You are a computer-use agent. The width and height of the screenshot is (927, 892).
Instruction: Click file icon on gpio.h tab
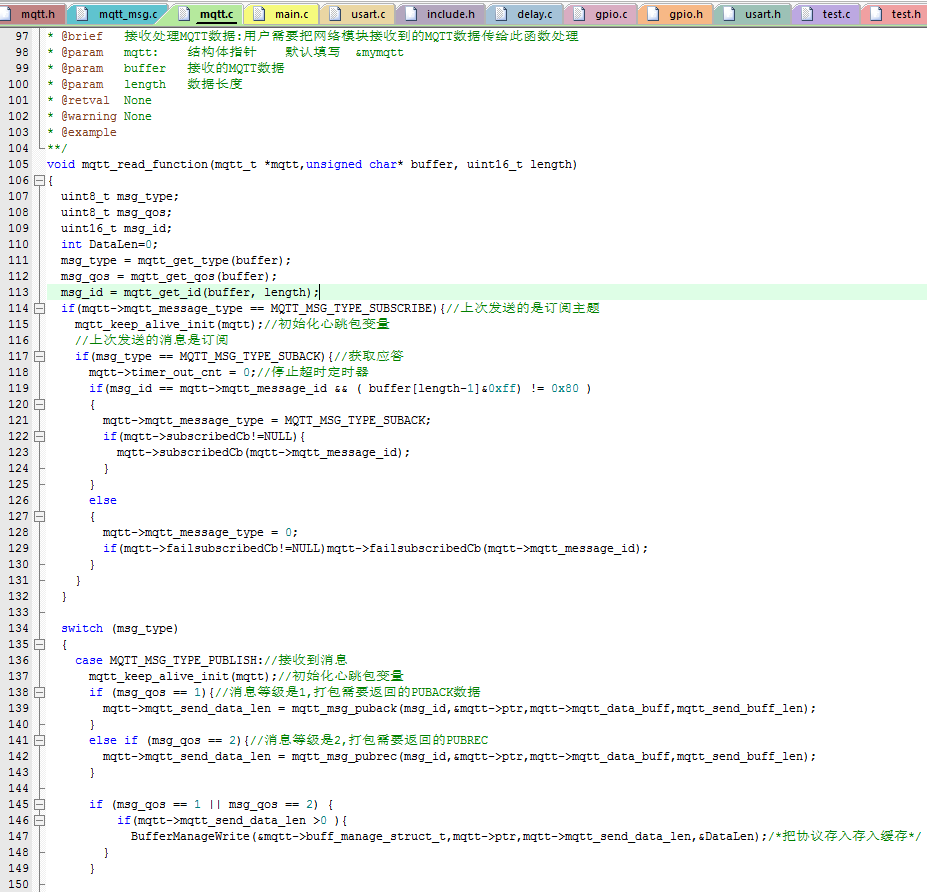653,14
